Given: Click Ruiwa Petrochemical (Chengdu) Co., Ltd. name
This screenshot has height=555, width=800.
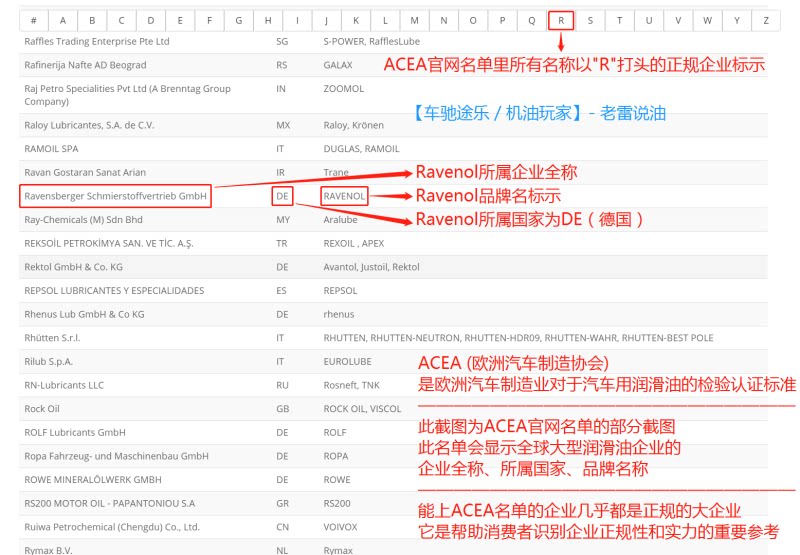Looking at the screenshot, I should coord(112,527).
